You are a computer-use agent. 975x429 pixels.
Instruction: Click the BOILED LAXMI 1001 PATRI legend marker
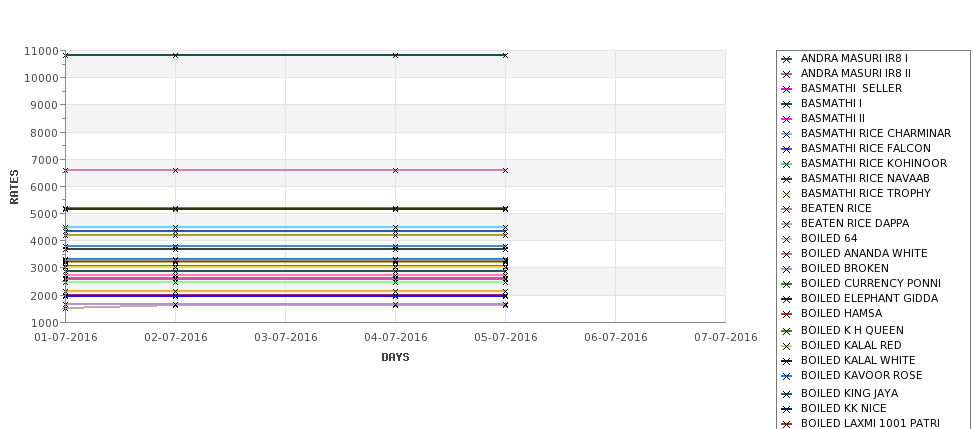787,424
